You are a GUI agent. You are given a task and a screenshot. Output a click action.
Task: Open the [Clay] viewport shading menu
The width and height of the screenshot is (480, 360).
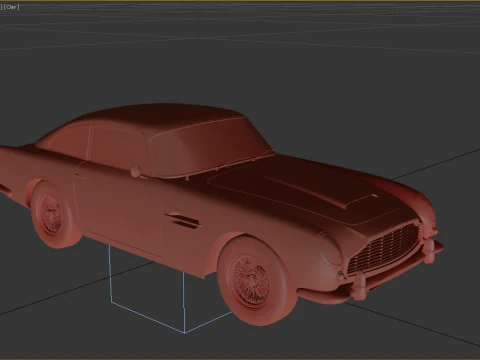(x=11, y=7)
